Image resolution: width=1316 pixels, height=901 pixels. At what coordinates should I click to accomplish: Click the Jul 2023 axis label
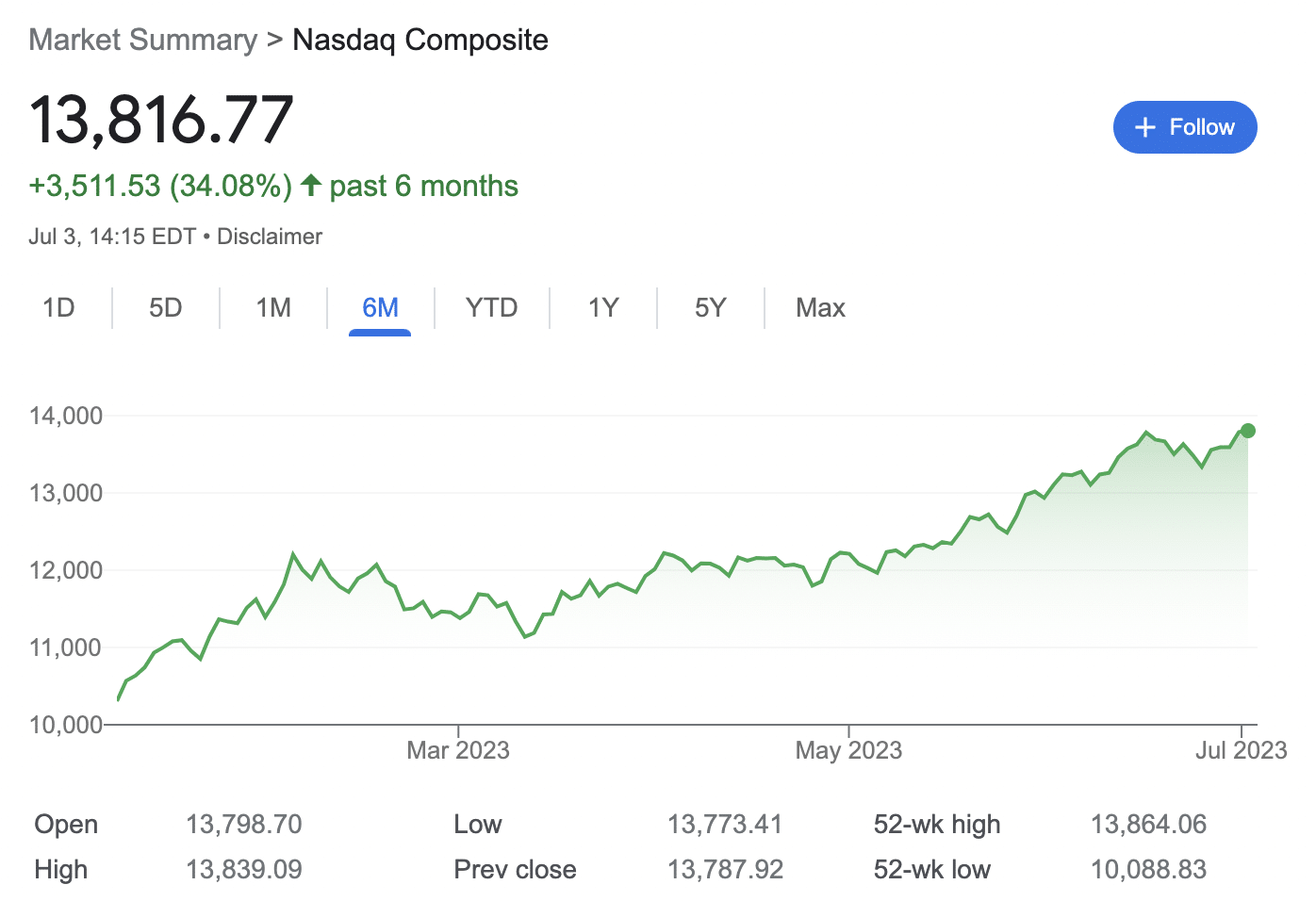[1242, 750]
